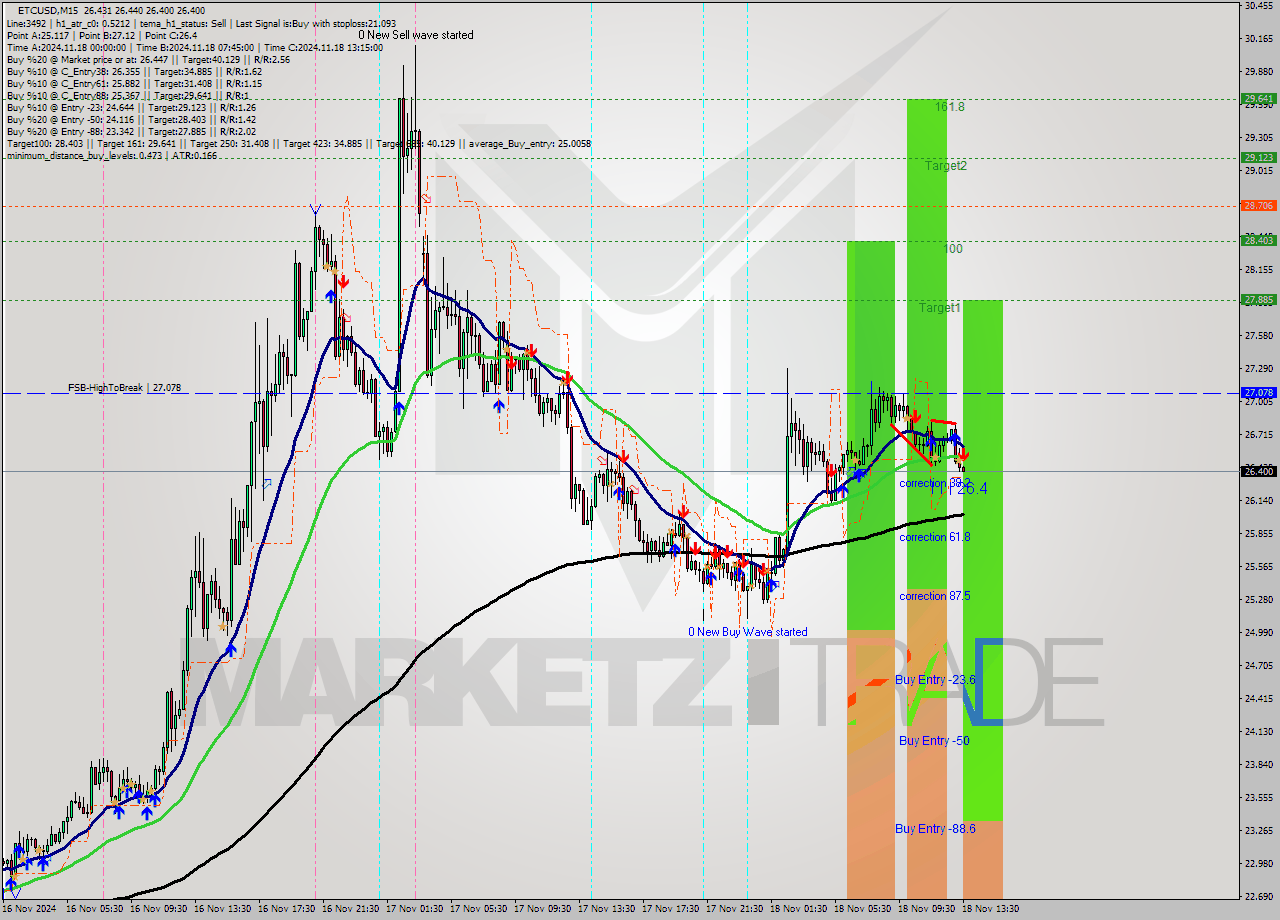Select the 'Buy %10 @ Entry -23' line

[132, 107]
